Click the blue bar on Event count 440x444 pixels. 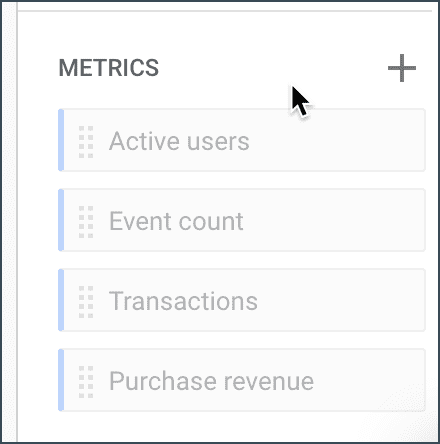tap(61, 220)
